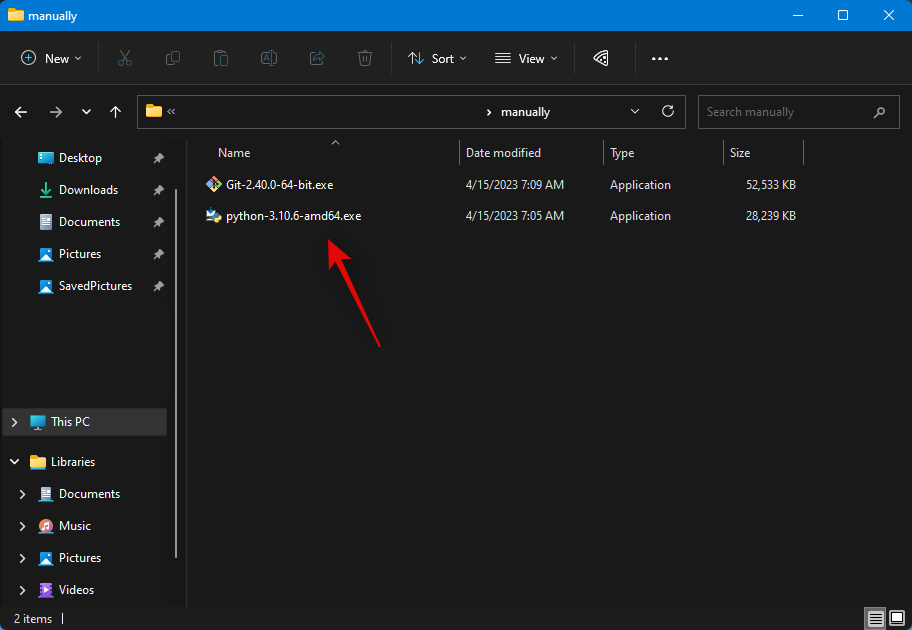The width and height of the screenshot is (912, 630).
Task: Open the See more ellipsis menu
Action: (x=660, y=59)
